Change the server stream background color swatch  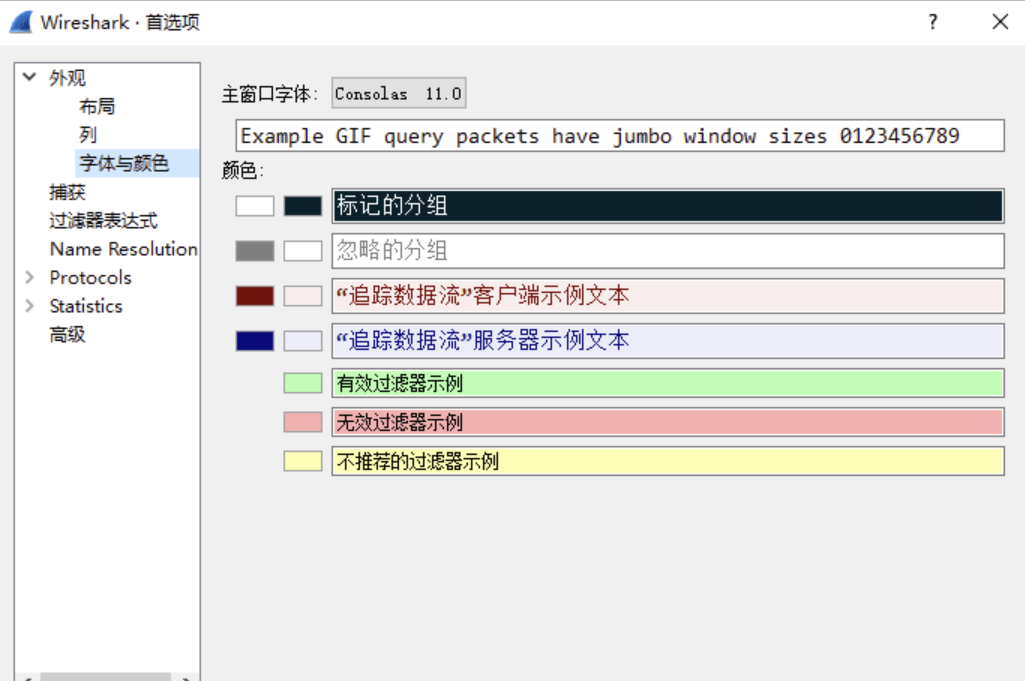(x=303, y=340)
